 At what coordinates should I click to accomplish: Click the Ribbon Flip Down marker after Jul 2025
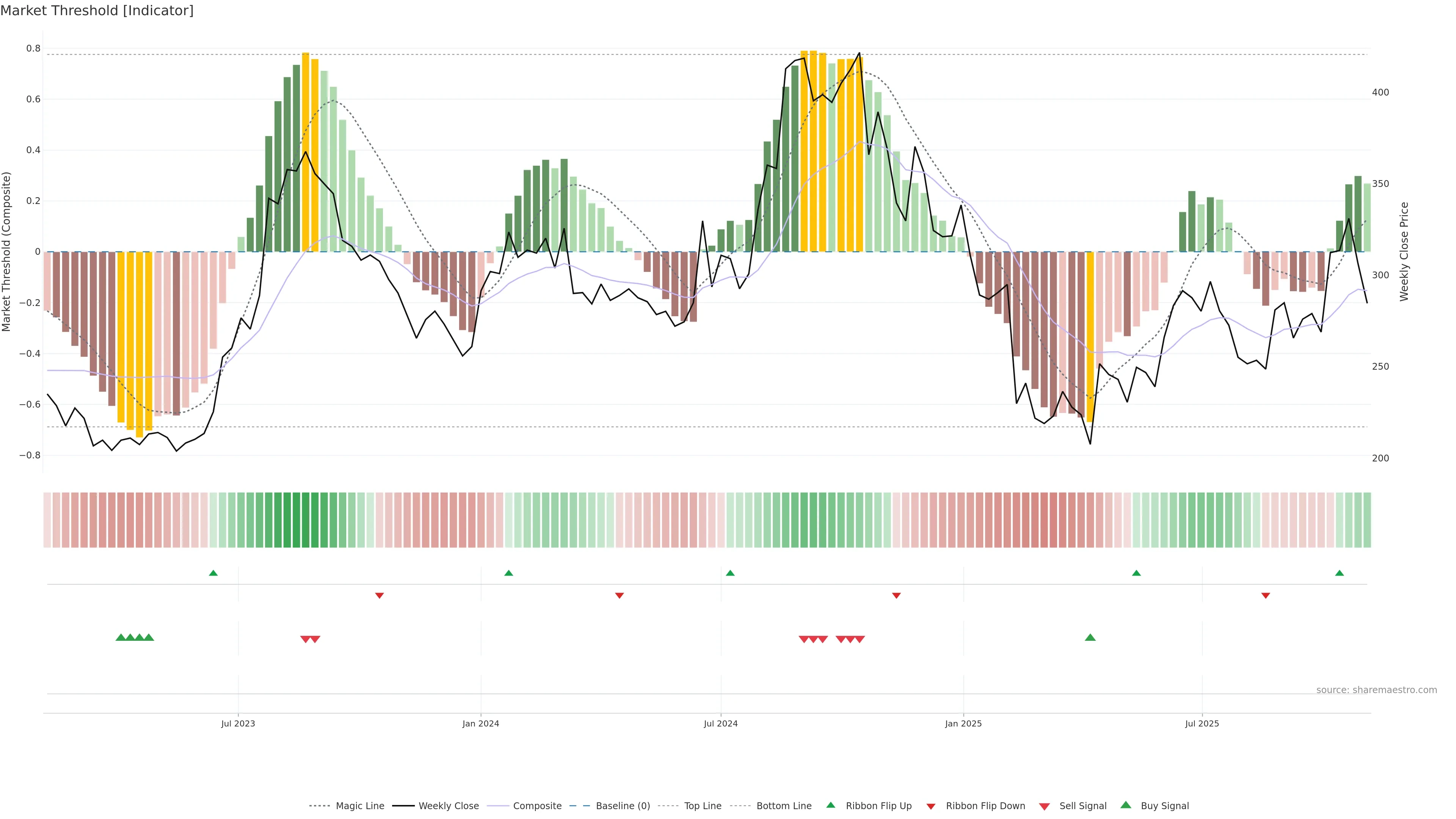tap(1266, 596)
